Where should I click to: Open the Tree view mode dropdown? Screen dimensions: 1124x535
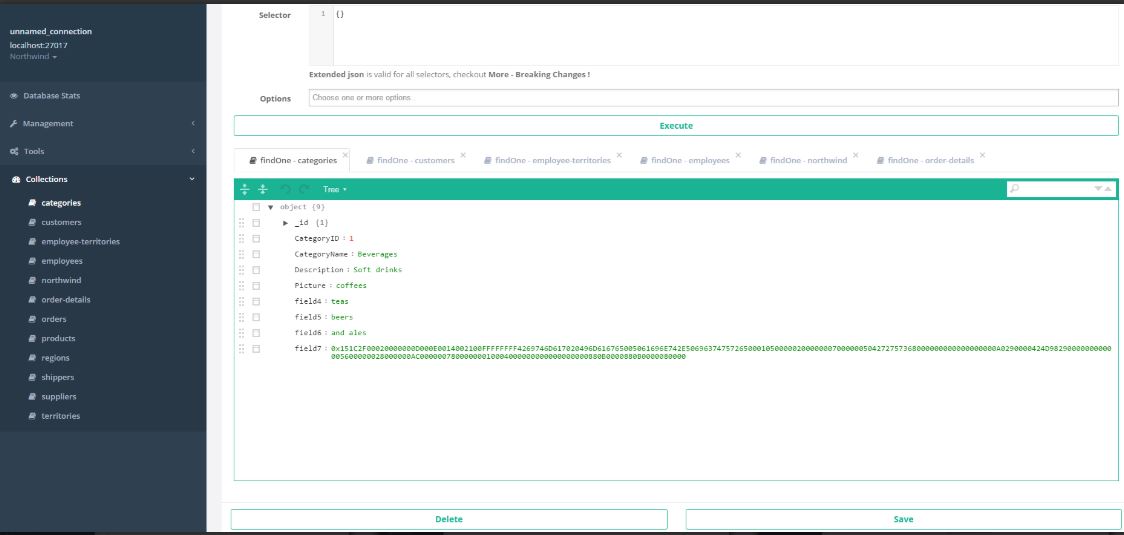[334, 189]
